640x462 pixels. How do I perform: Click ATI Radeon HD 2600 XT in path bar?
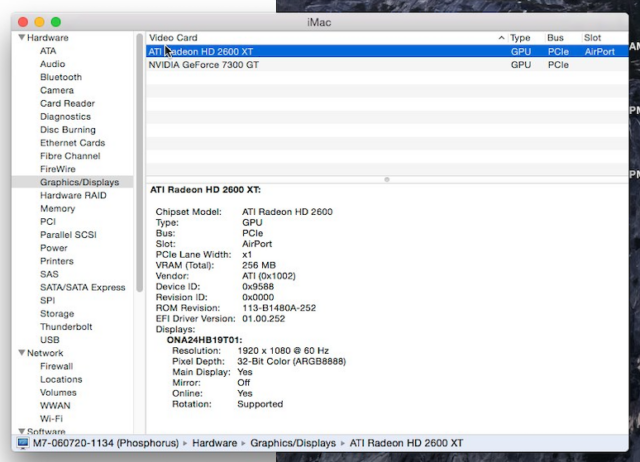(x=406, y=443)
